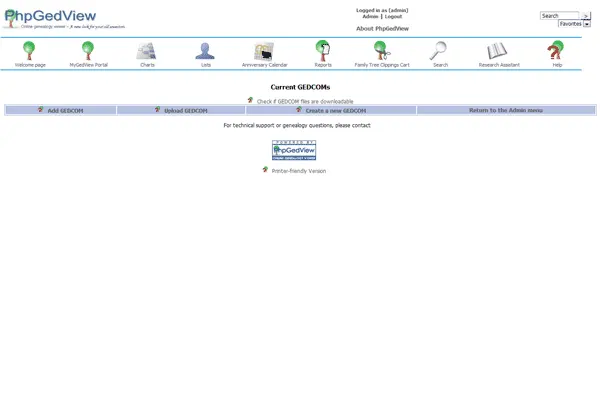Select Create a new GEDCOM
The image size is (600, 400).
pyautogui.click(x=335, y=110)
